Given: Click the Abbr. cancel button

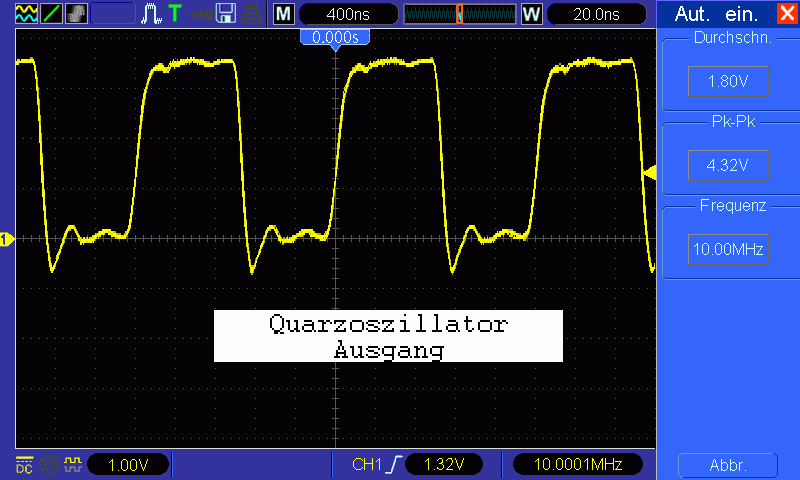Looking at the screenshot, I should (728, 465).
